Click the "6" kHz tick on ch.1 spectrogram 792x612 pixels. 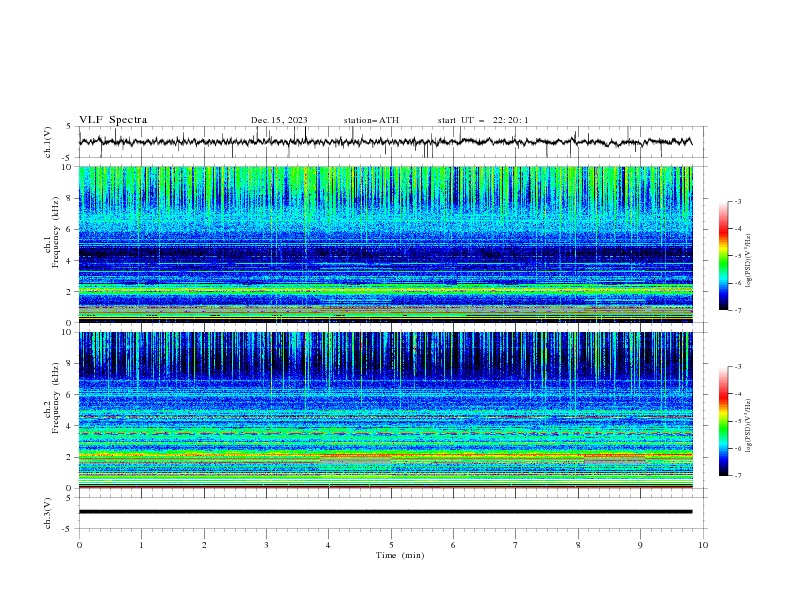point(70,229)
